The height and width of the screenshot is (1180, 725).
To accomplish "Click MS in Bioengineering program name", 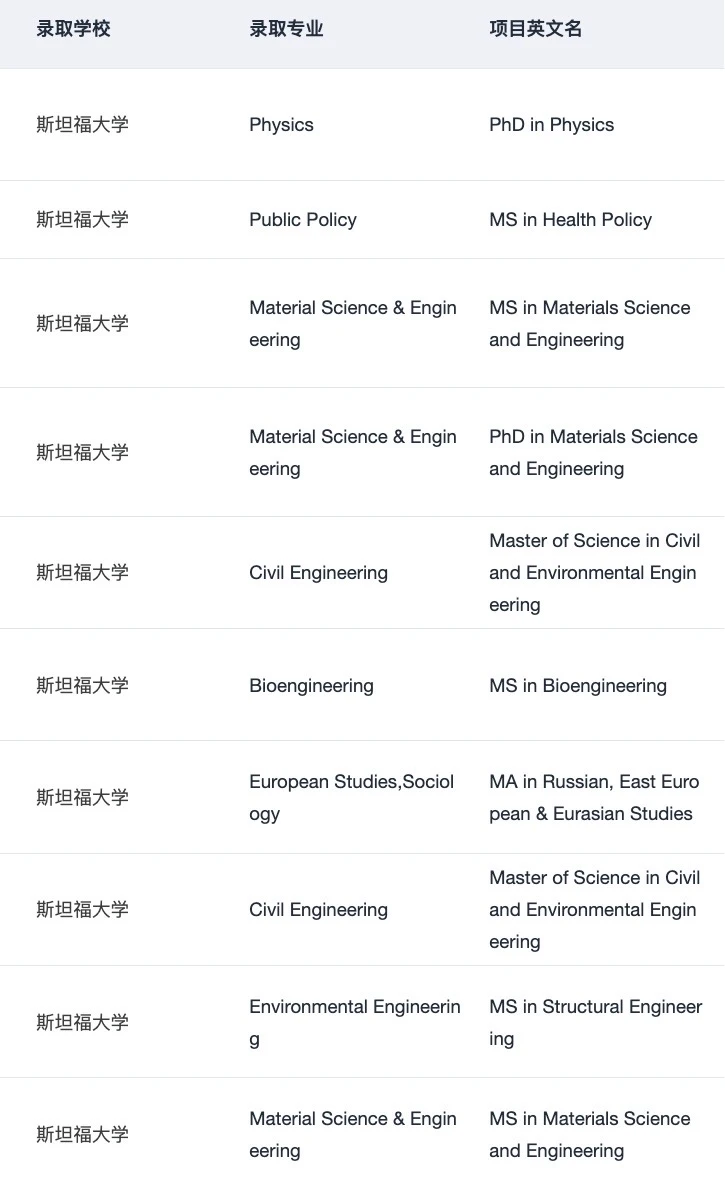I will point(577,686).
